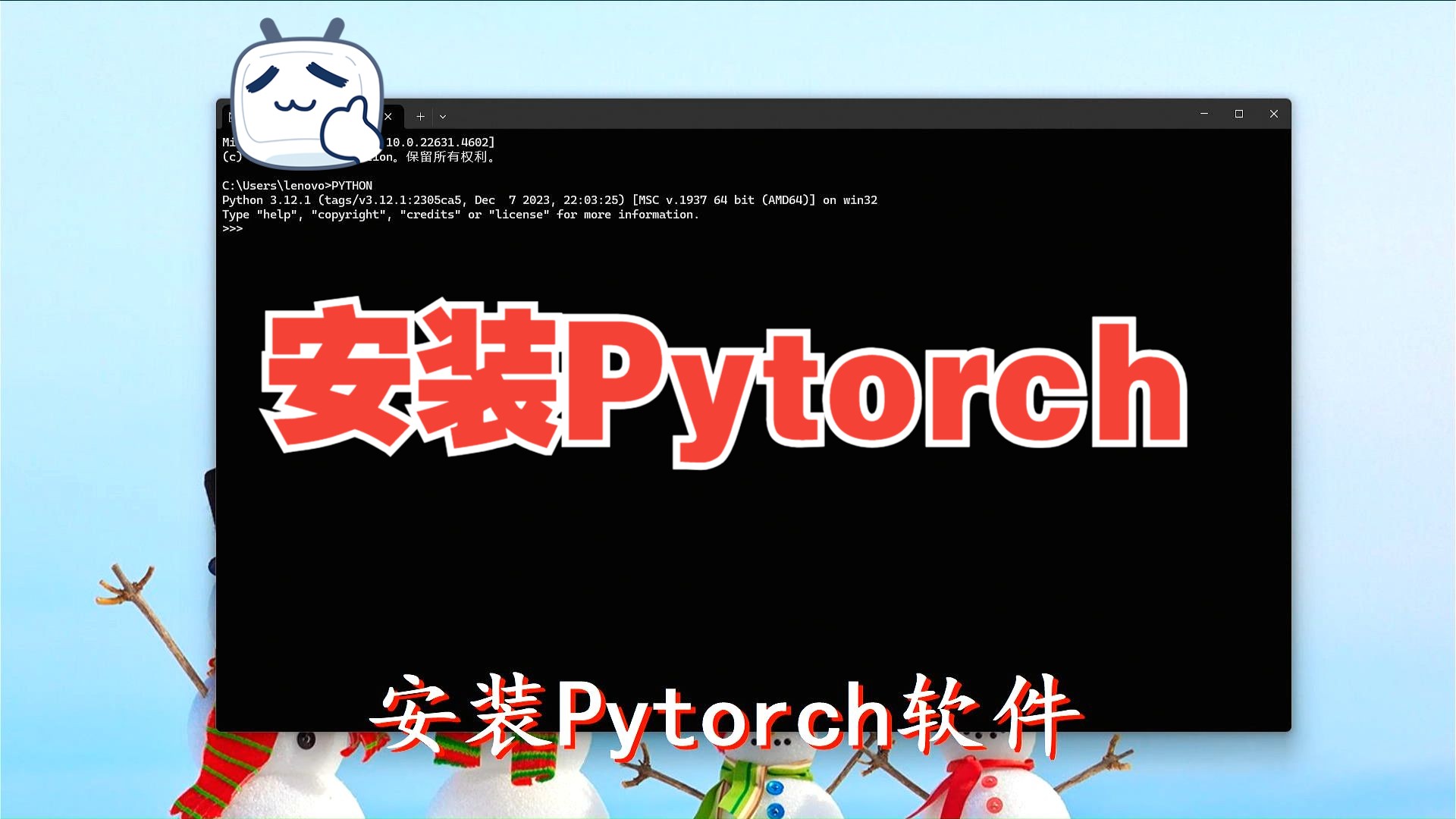Close the active terminal tab
1456x819 pixels.
pos(388,117)
